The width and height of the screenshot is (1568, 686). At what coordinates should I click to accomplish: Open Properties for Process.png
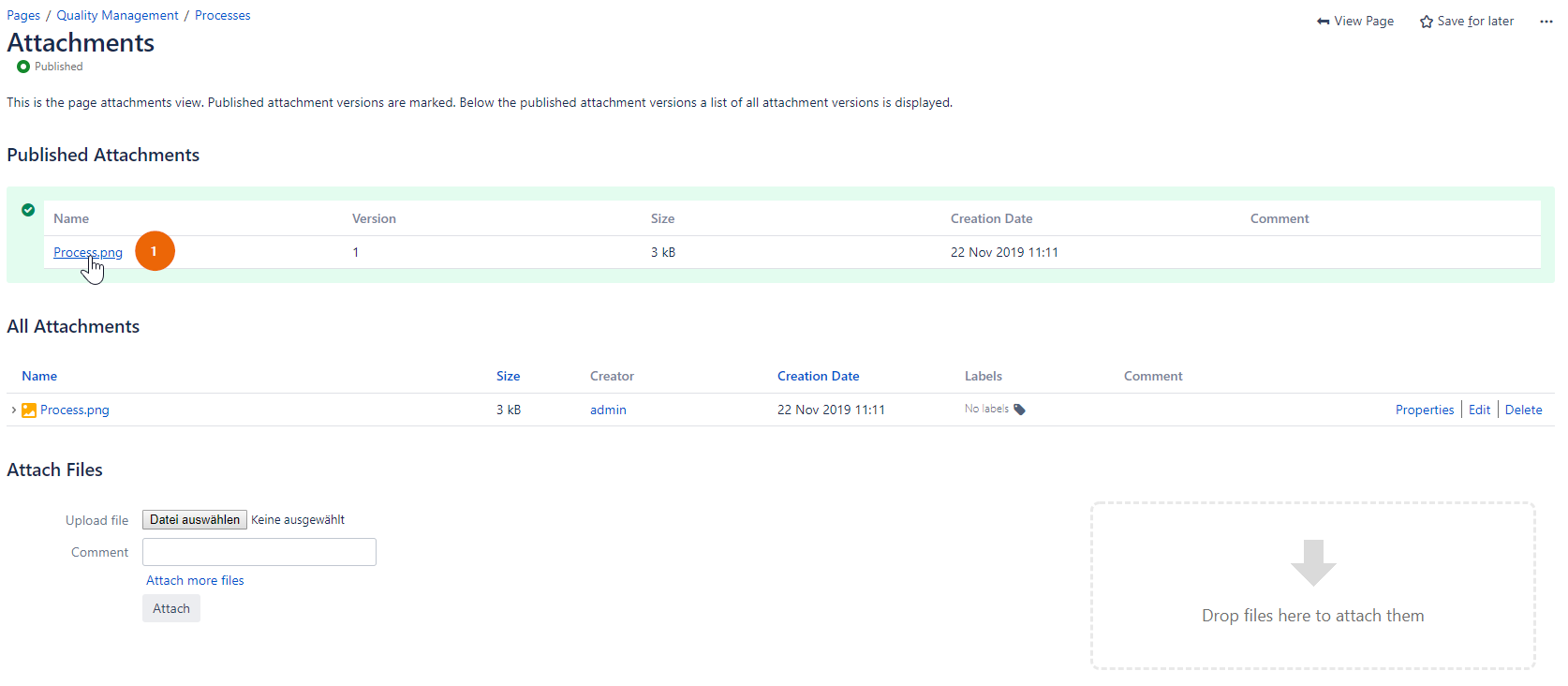pos(1424,410)
